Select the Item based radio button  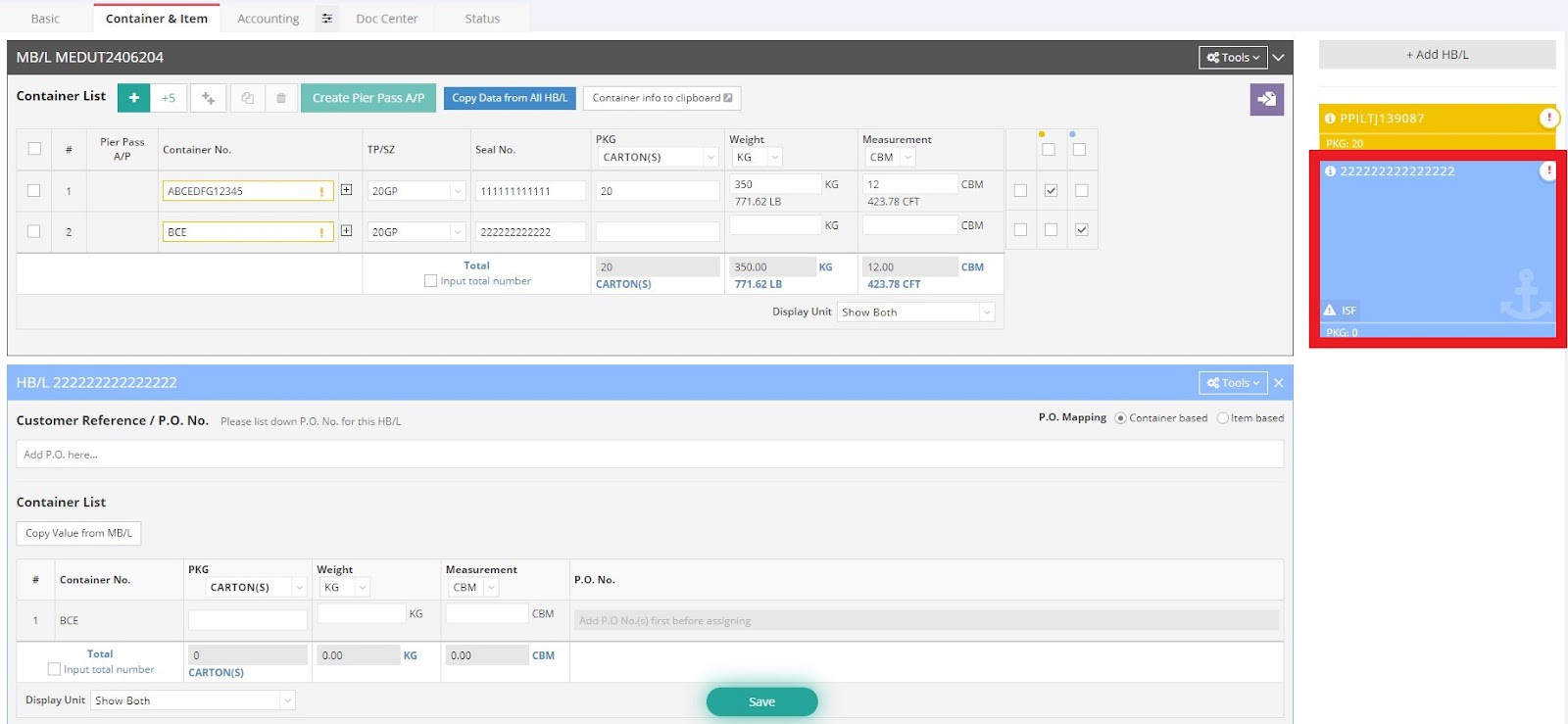click(1222, 418)
